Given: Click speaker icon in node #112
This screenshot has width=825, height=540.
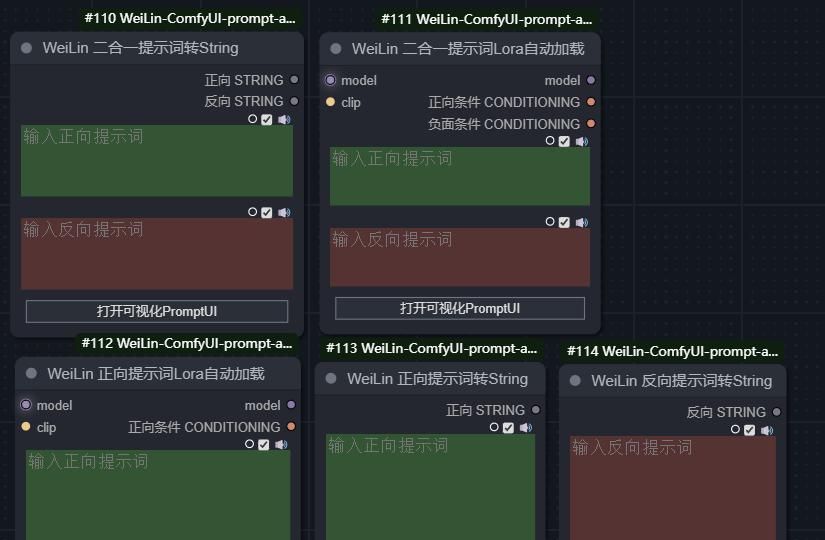Looking at the screenshot, I should pyautogui.click(x=281, y=445).
